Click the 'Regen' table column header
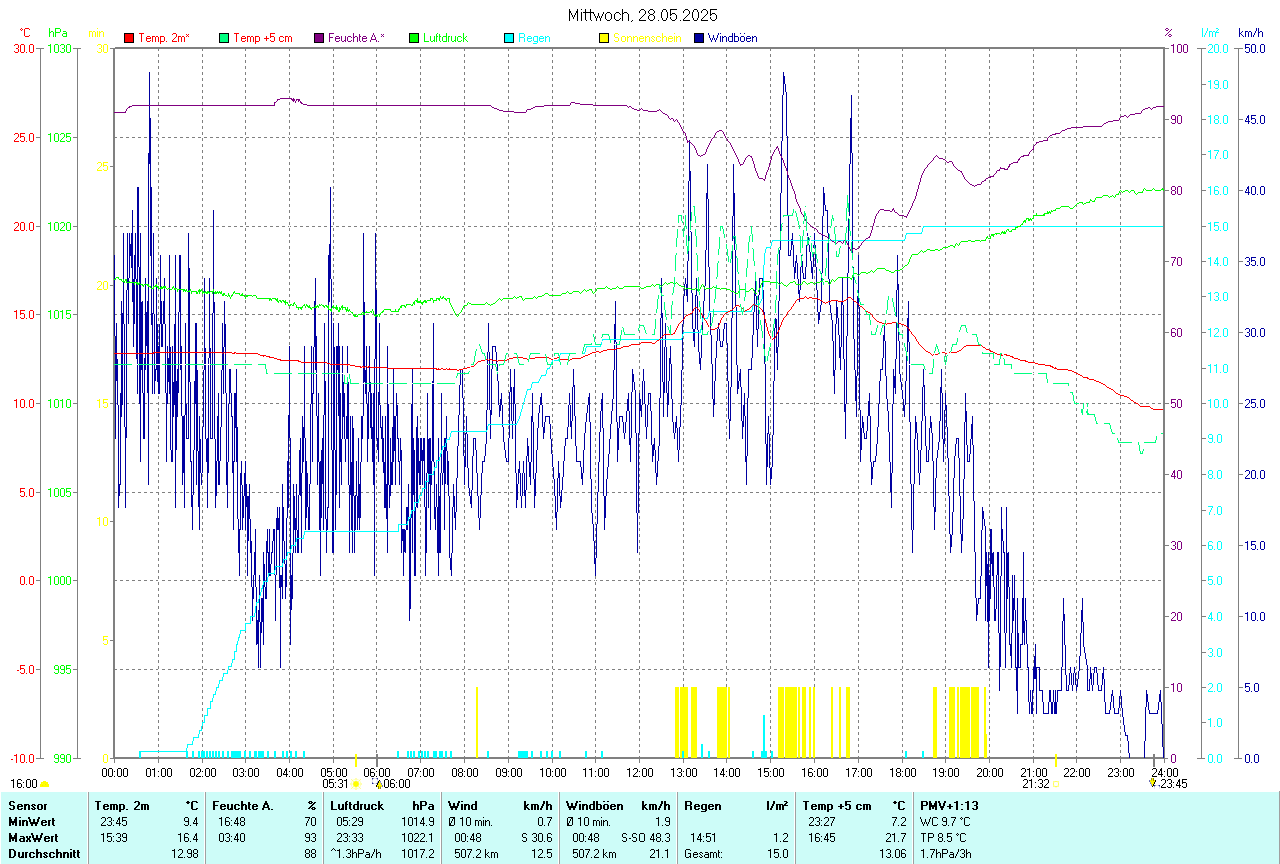The width and height of the screenshot is (1280, 864). (x=703, y=805)
